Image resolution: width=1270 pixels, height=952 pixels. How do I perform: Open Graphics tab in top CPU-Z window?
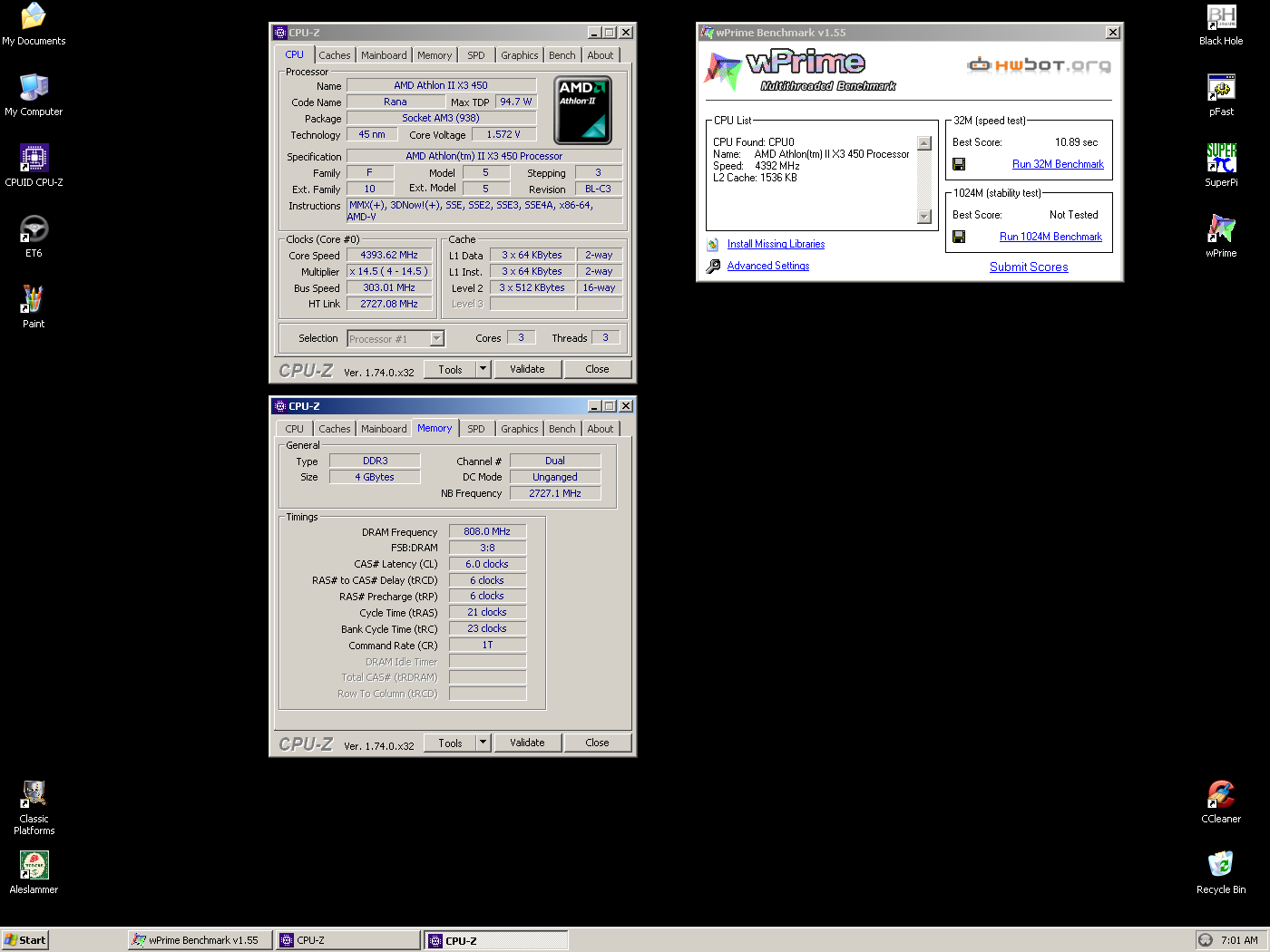(x=520, y=55)
